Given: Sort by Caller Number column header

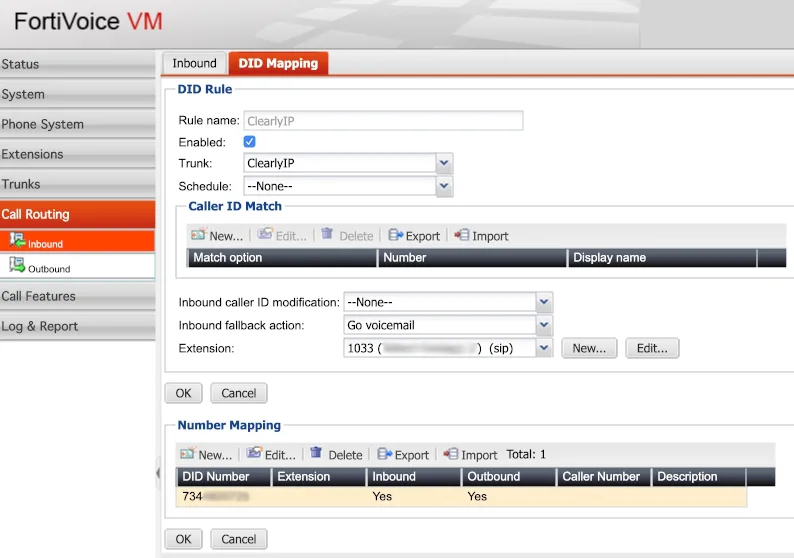Looking at the screenshot, I should coord(604,476).
